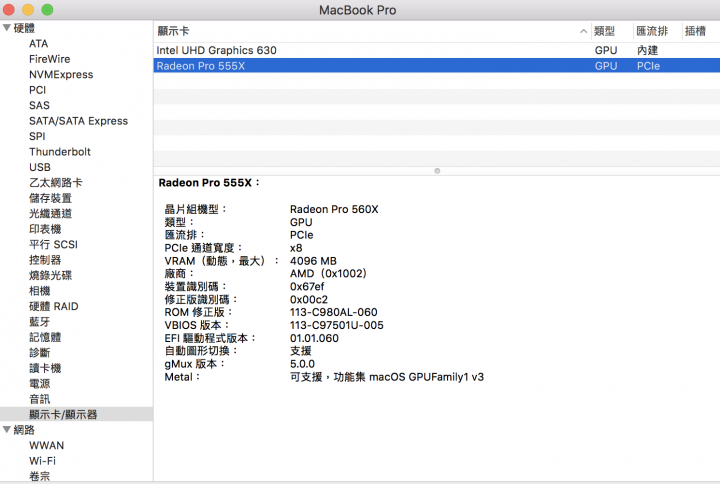Click the green zoom window button
The width and height of the screenshot is (720, 484).
(x=47, y=10)
